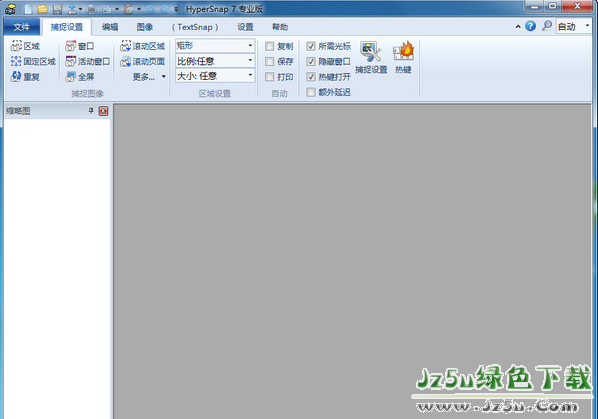Open the large 捕捉设置 settings button
The height and width of the screenshot is (419, 598).
point(371,57)
